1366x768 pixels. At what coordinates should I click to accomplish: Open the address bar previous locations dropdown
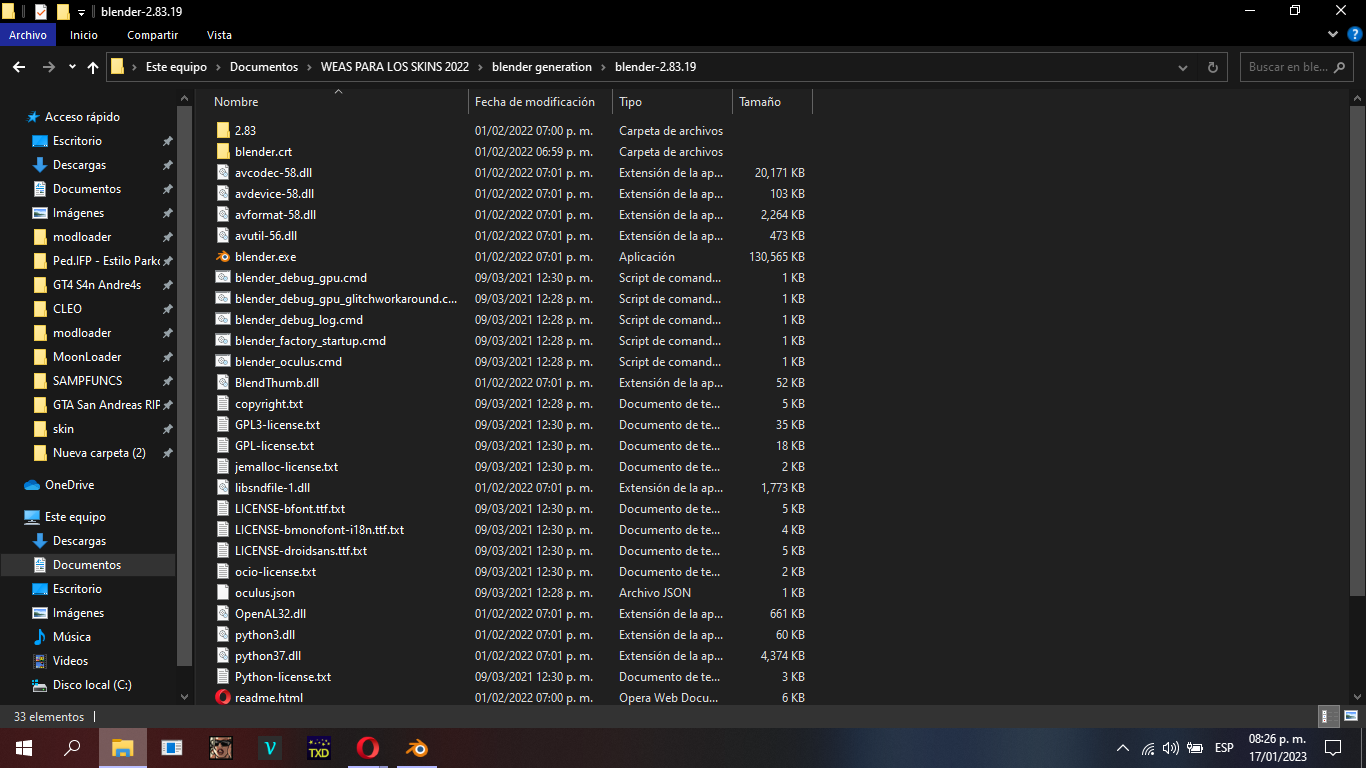tap(1183, 67)
